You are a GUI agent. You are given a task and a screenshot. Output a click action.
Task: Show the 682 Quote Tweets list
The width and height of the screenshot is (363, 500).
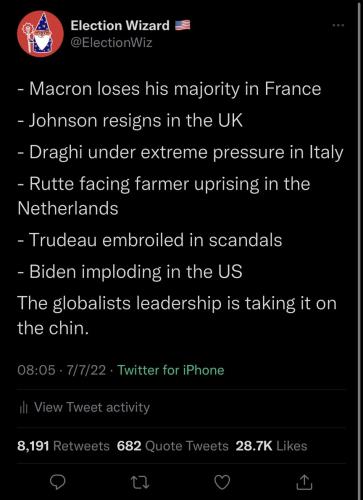point(173,446)
